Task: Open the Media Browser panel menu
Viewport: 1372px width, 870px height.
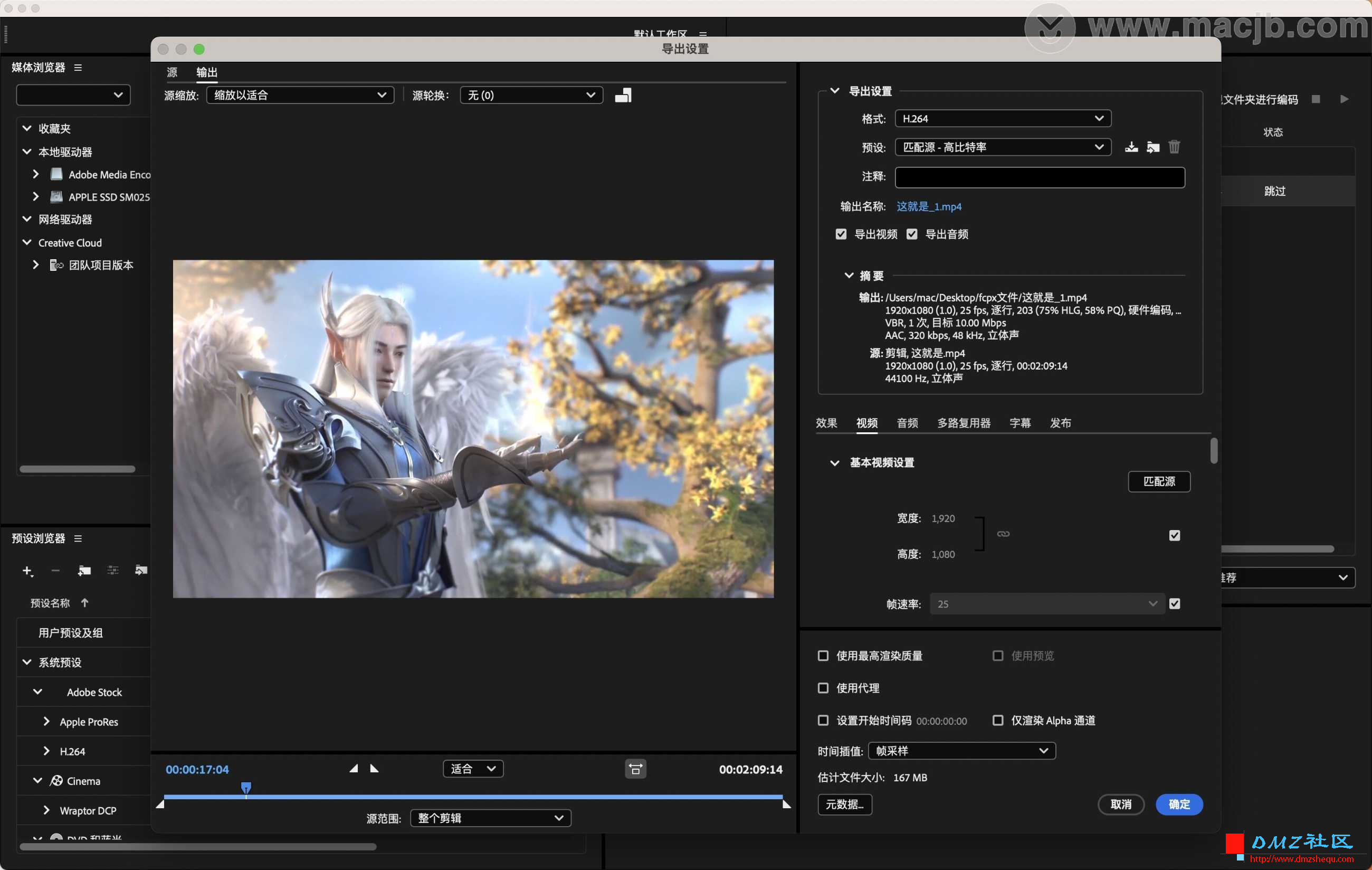Action: 78,68
